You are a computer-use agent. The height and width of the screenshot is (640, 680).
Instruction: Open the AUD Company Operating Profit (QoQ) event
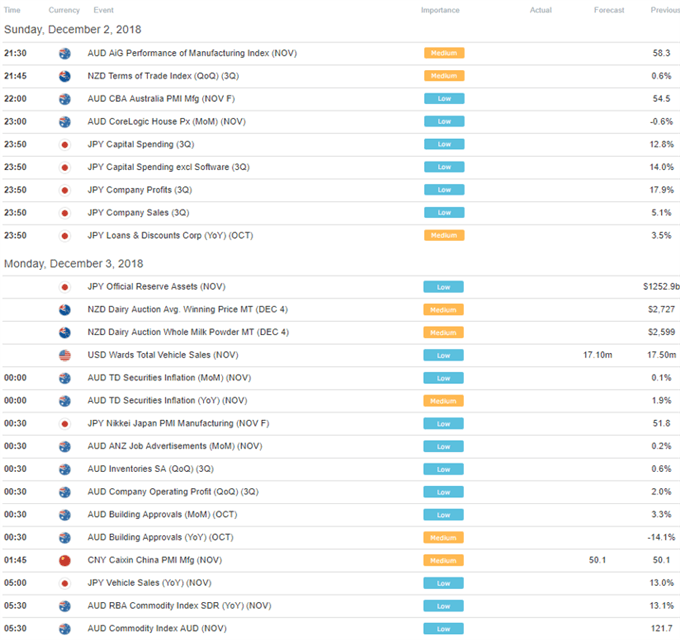pyautogui.click(x=173, y=492)
